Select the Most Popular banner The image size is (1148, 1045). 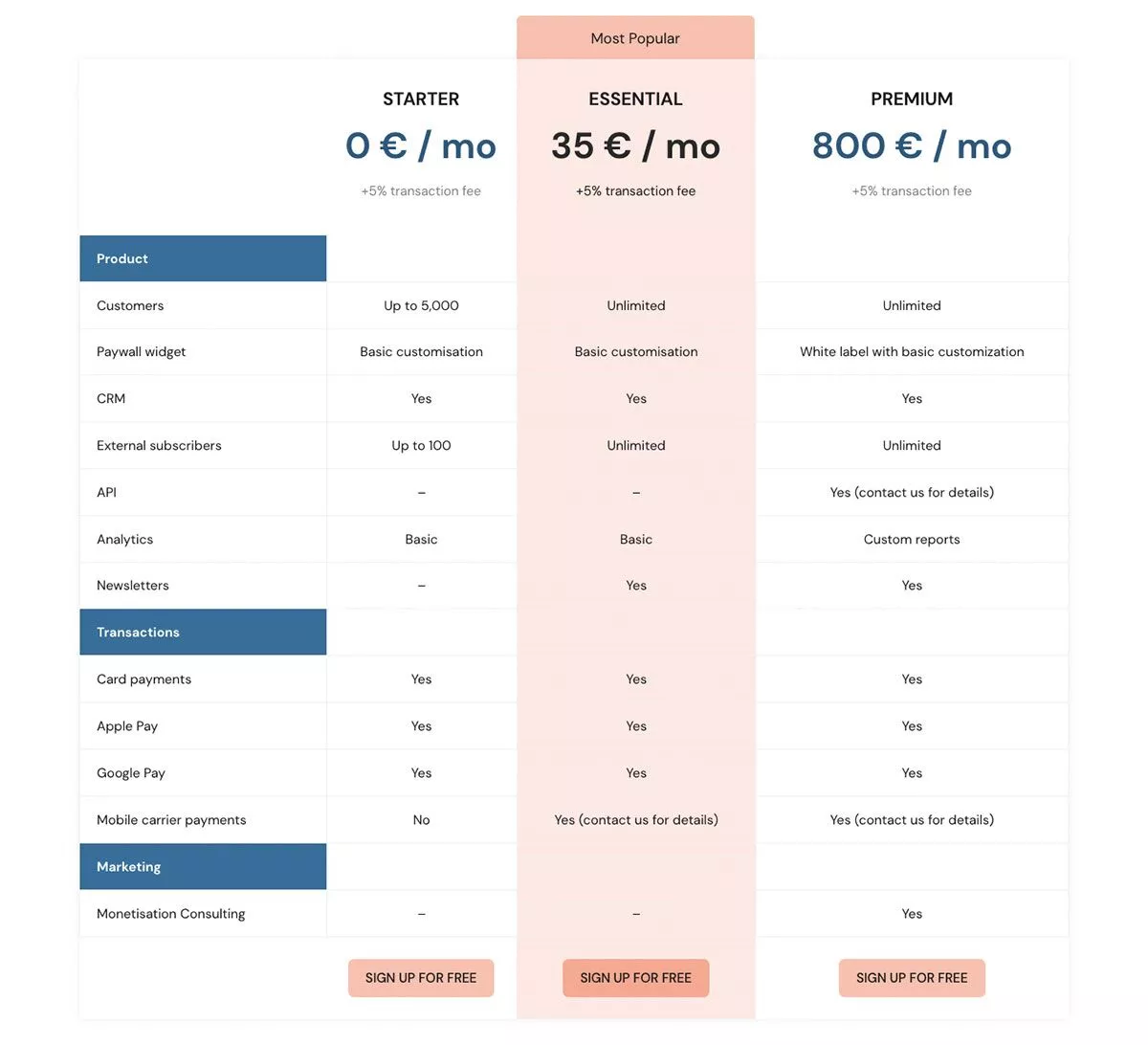(x=635, y=37)
